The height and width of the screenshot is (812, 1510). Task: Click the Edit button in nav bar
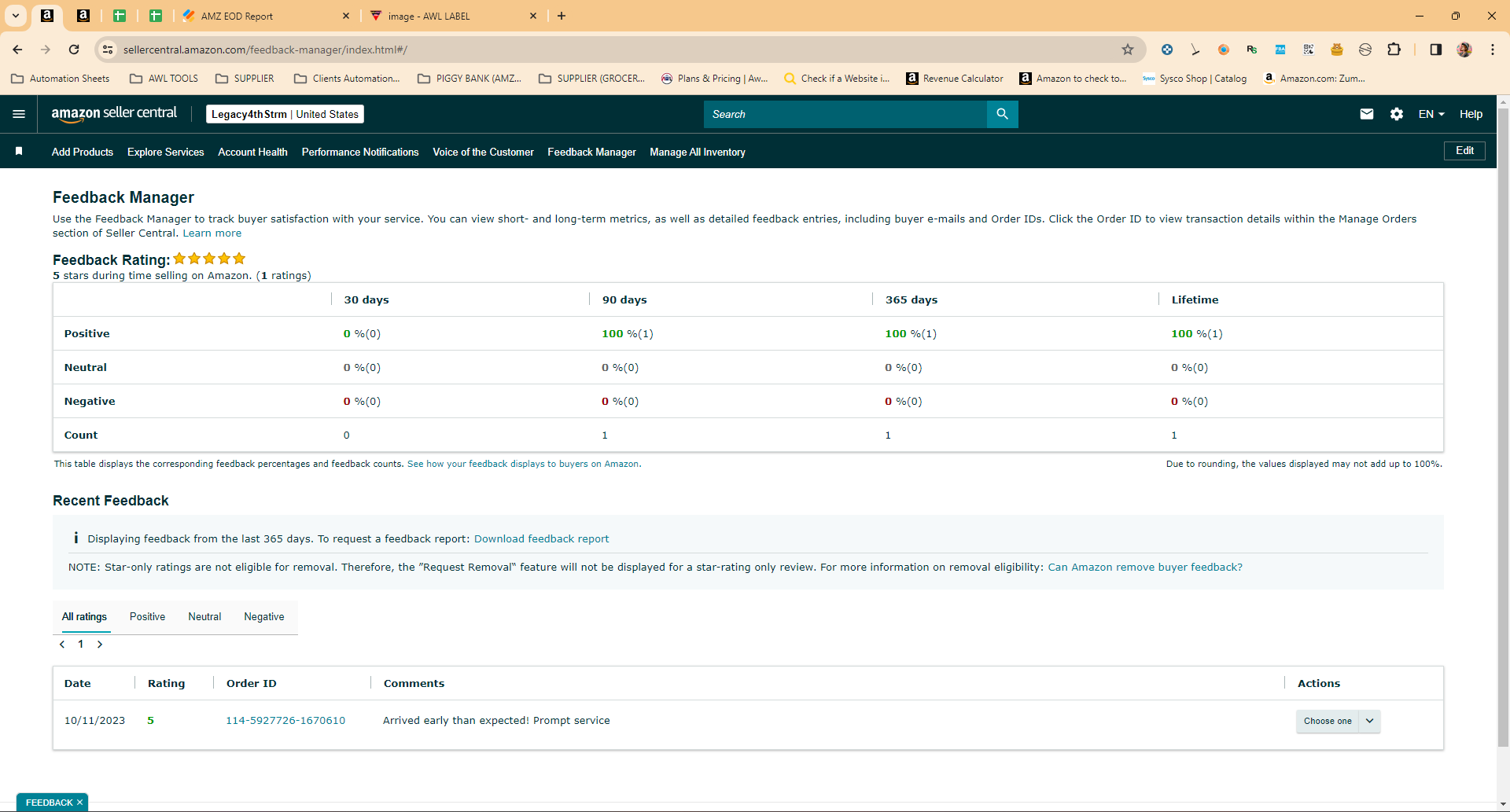pos(1464,151)
